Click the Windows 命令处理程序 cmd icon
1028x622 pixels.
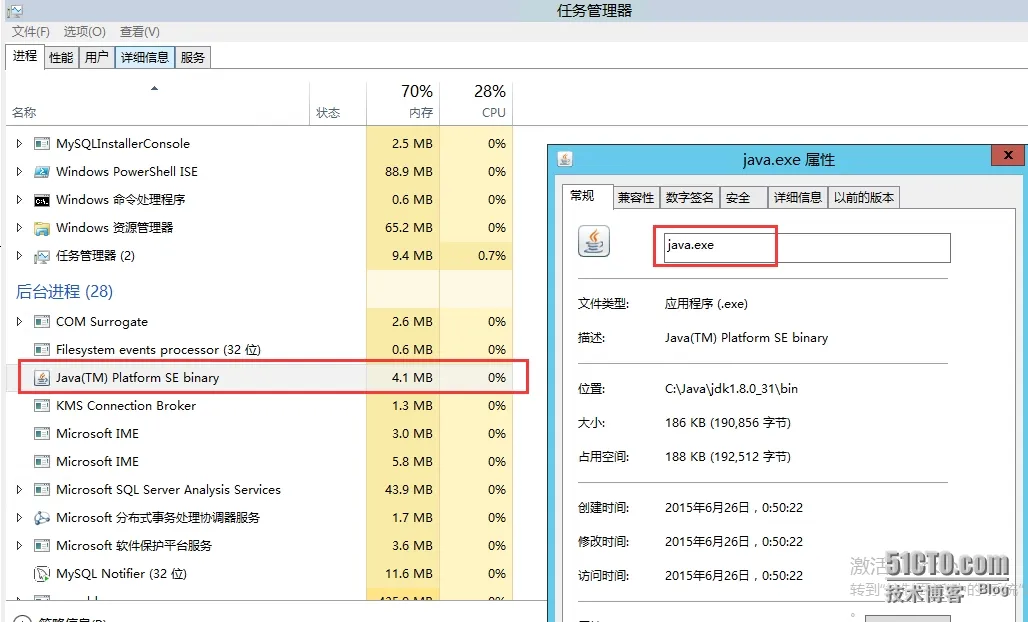point(42,200)
